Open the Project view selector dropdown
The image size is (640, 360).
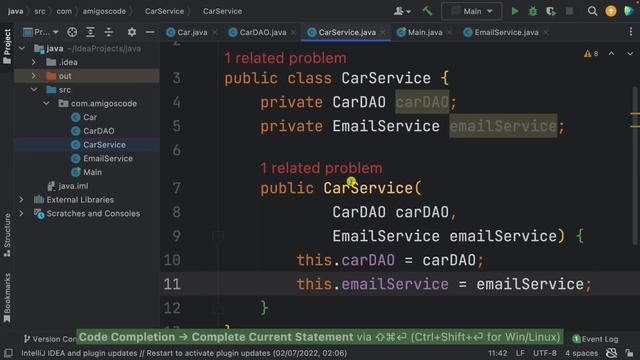[41, 32]
